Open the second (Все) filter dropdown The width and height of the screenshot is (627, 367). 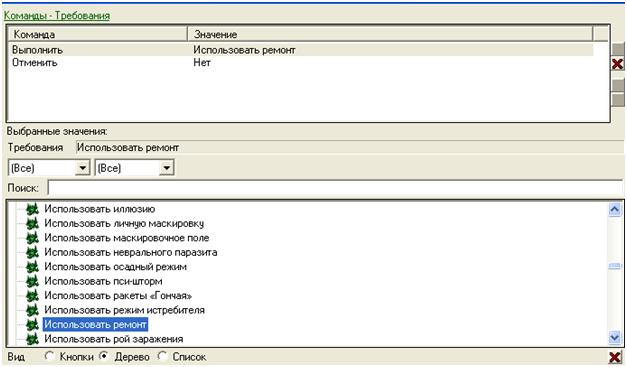pyautogui.click(x=166, y=168)
